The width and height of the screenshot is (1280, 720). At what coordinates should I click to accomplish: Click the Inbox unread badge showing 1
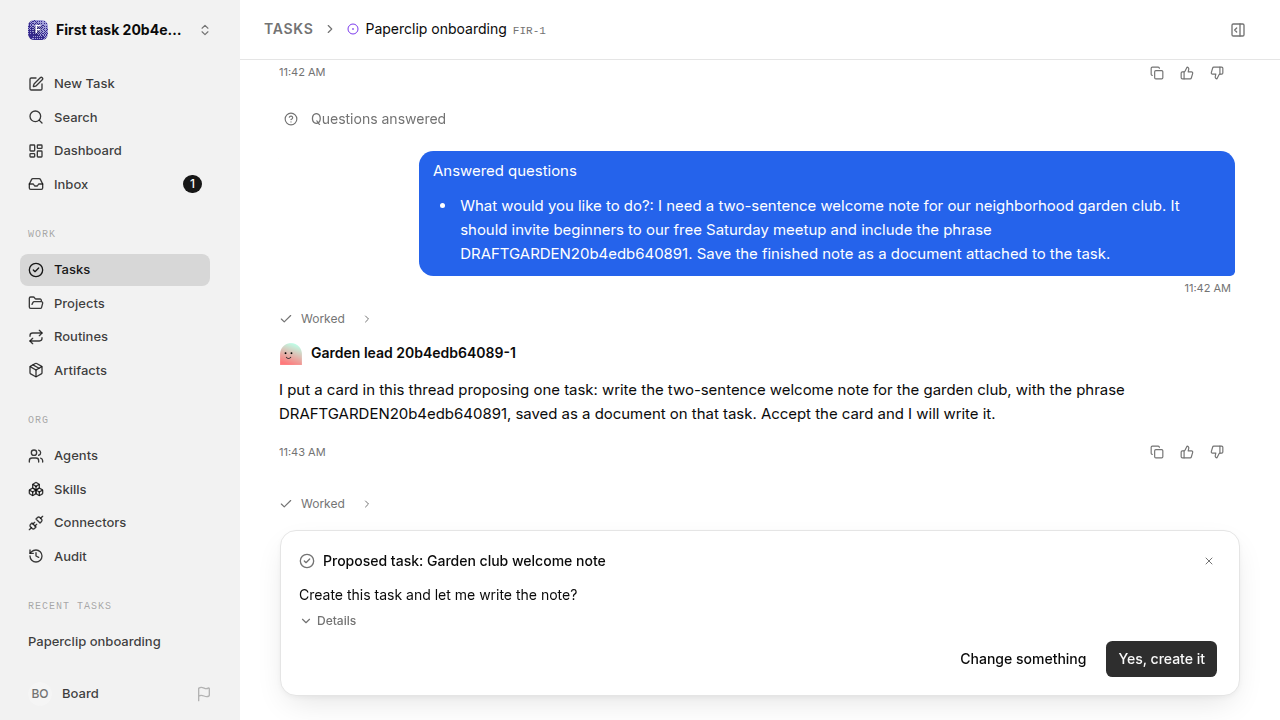click(192, 184)
